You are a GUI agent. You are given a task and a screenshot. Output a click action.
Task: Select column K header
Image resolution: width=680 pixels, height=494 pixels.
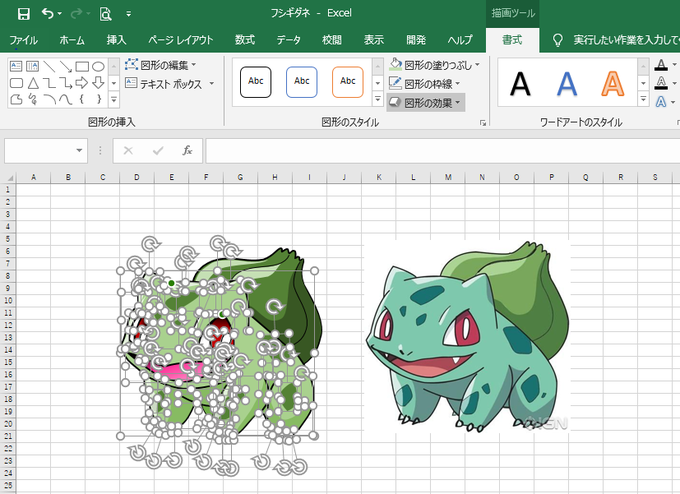pyautogui.click(x=379, y=177)
